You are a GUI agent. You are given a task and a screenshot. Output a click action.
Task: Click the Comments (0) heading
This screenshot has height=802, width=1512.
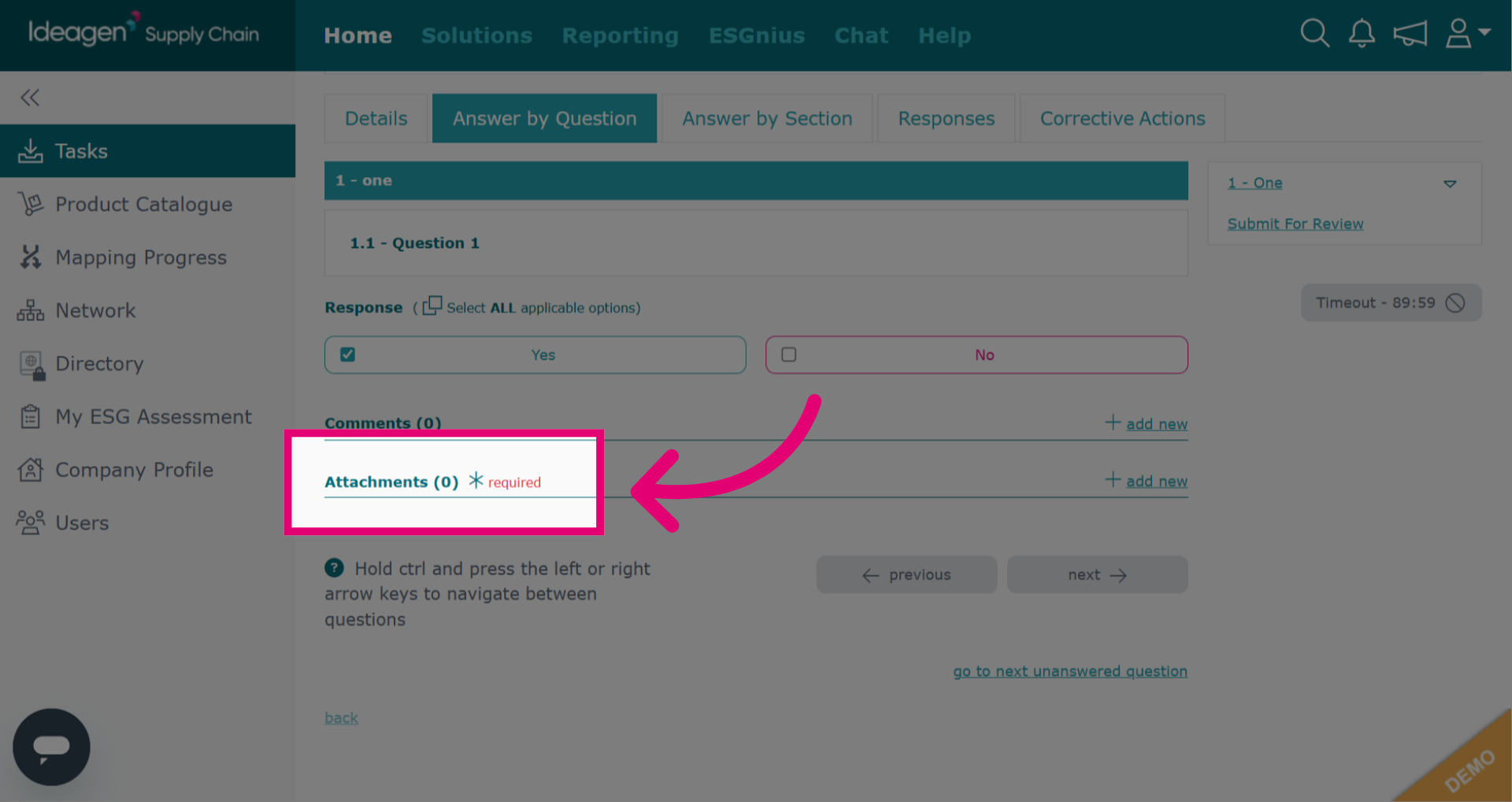pyautogui.click(x=383, y=423)
